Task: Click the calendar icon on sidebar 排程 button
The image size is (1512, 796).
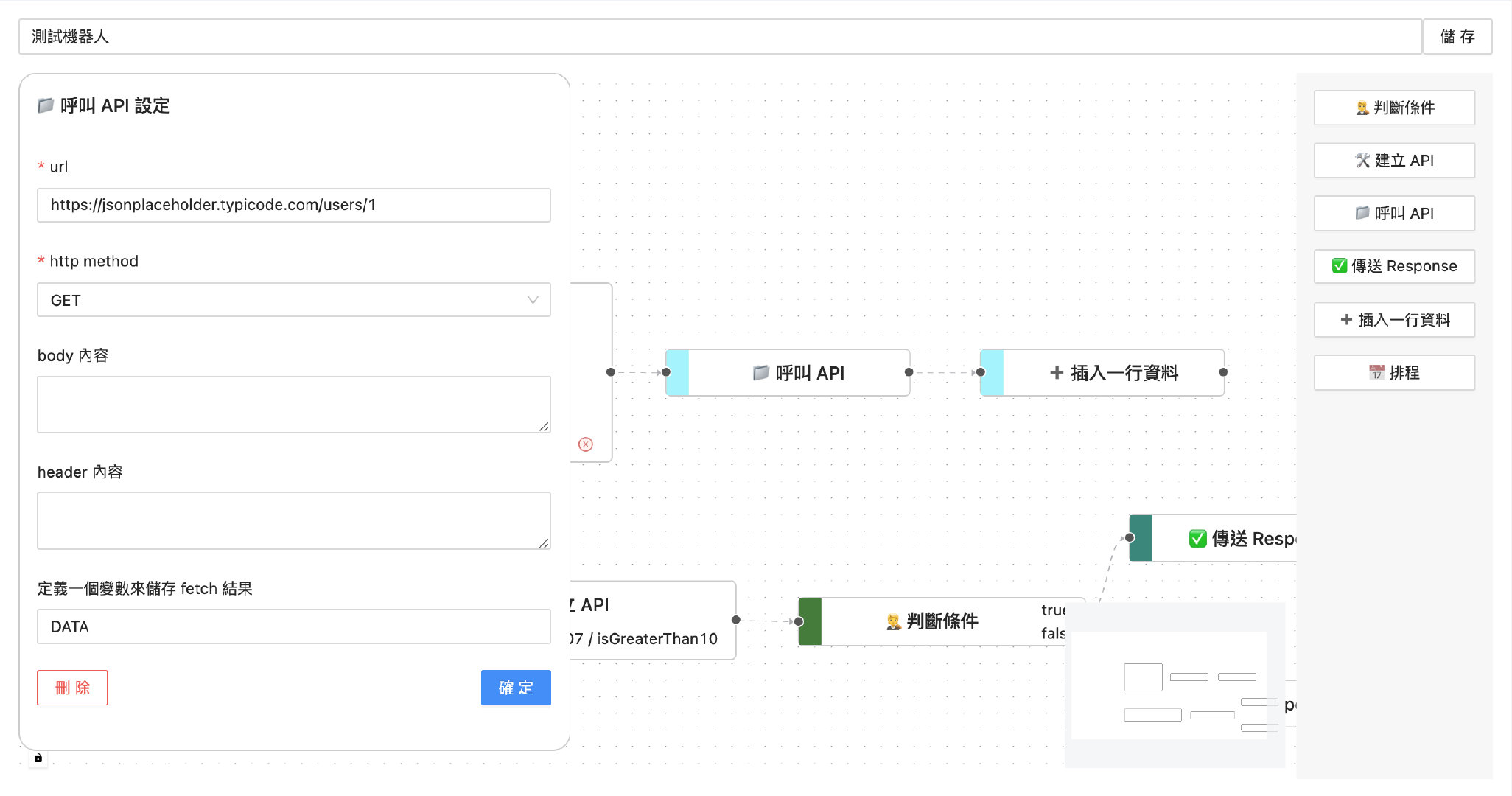Action: point(1376,373)
